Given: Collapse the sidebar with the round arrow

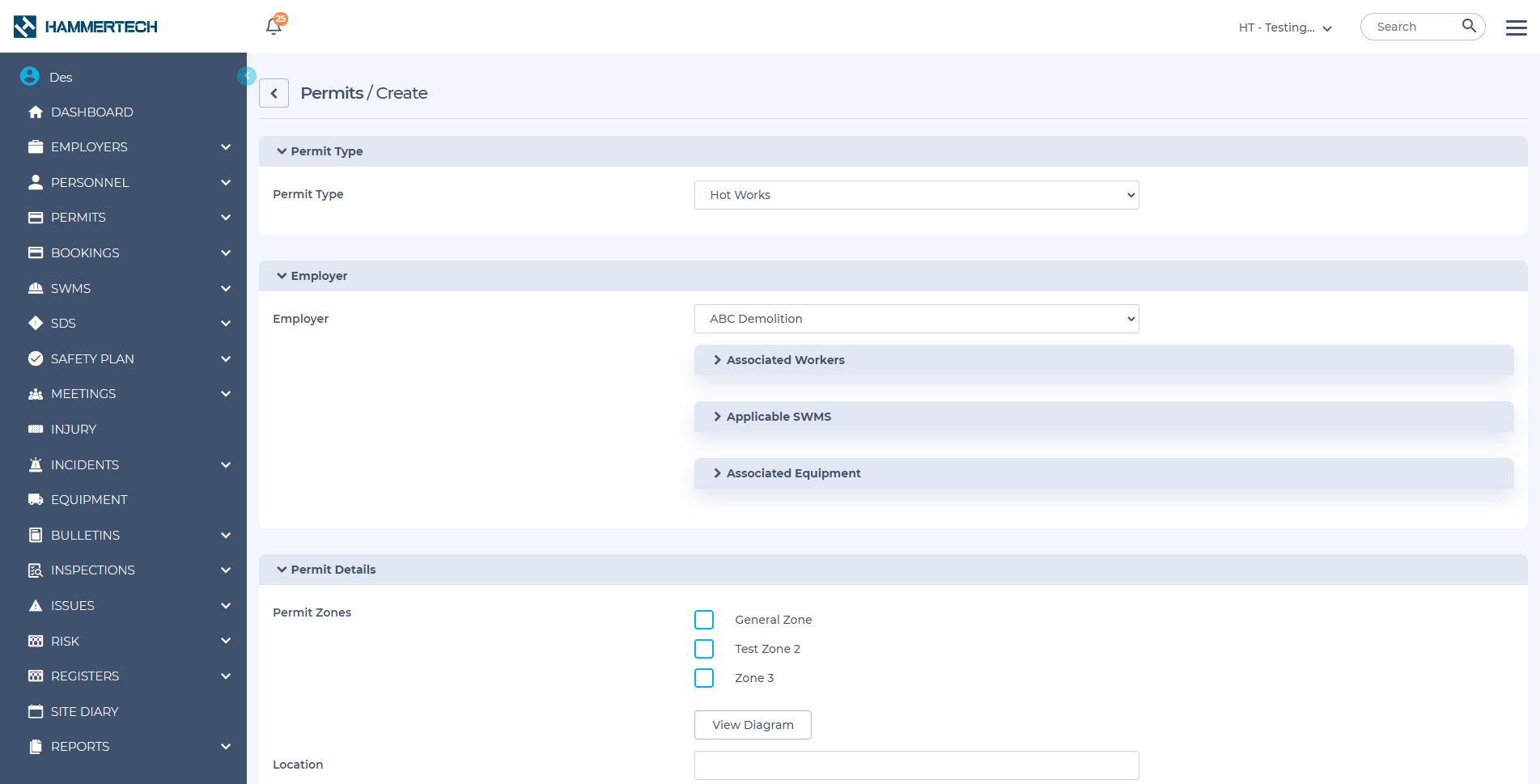Looking at the screenshot, I should [247, 75].
